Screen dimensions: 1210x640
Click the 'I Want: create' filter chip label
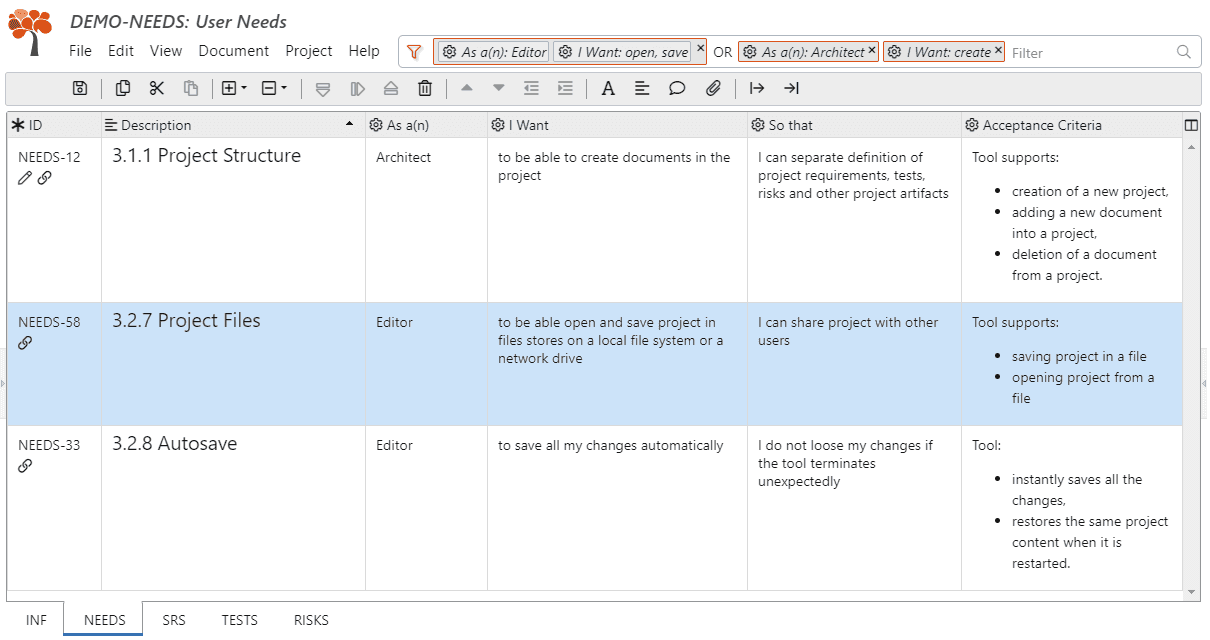pyautogui.click(x=949, y=52)
